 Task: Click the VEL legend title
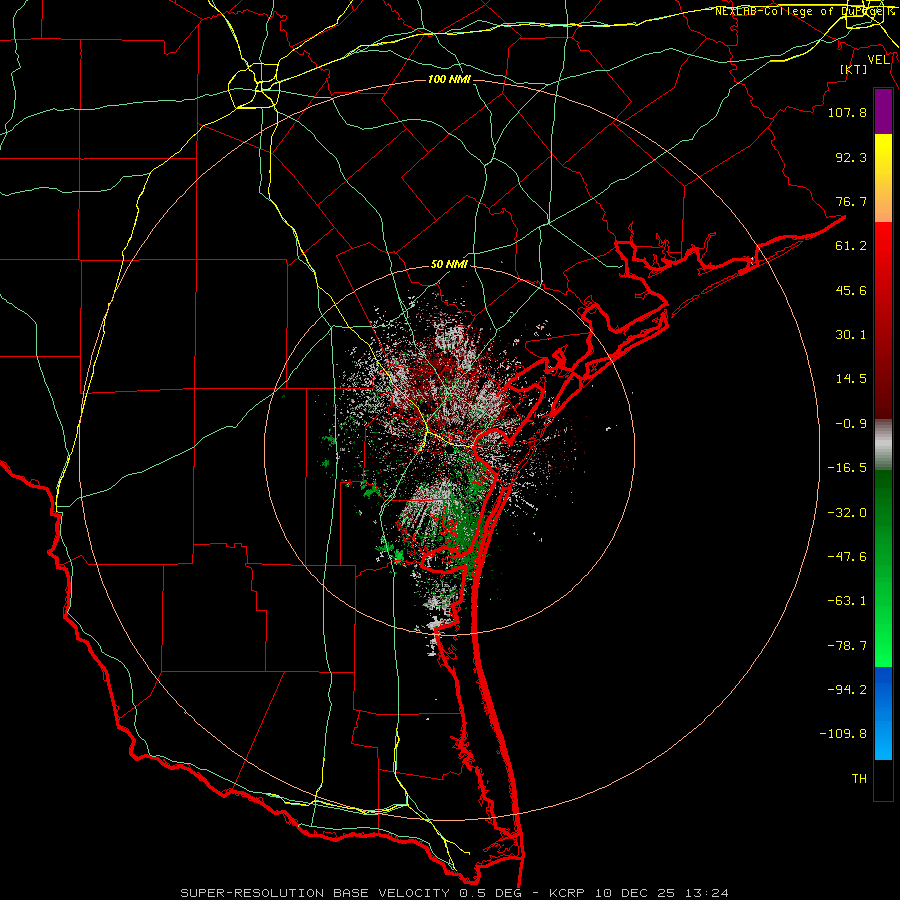[878, 60]
